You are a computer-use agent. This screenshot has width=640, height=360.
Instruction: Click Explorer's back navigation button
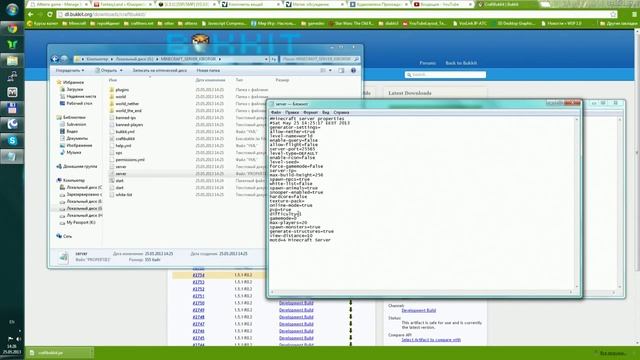(55, 59)
